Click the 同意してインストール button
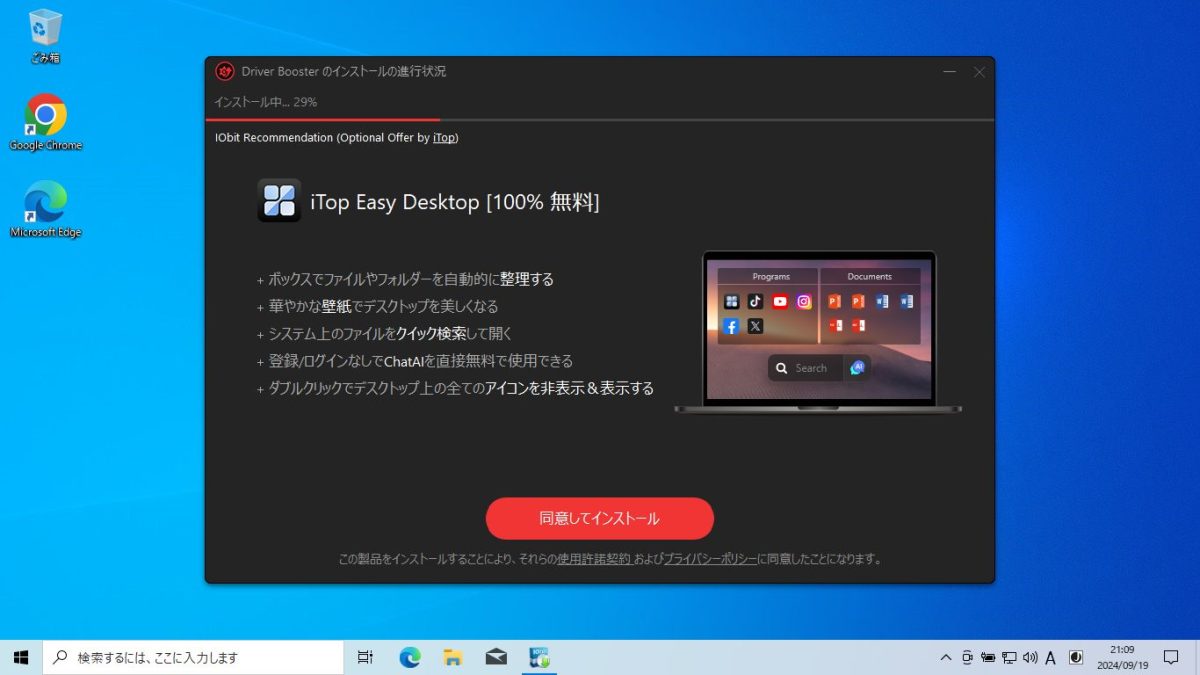This screenshot has height=675, width=1200. [x=600, y=518]
